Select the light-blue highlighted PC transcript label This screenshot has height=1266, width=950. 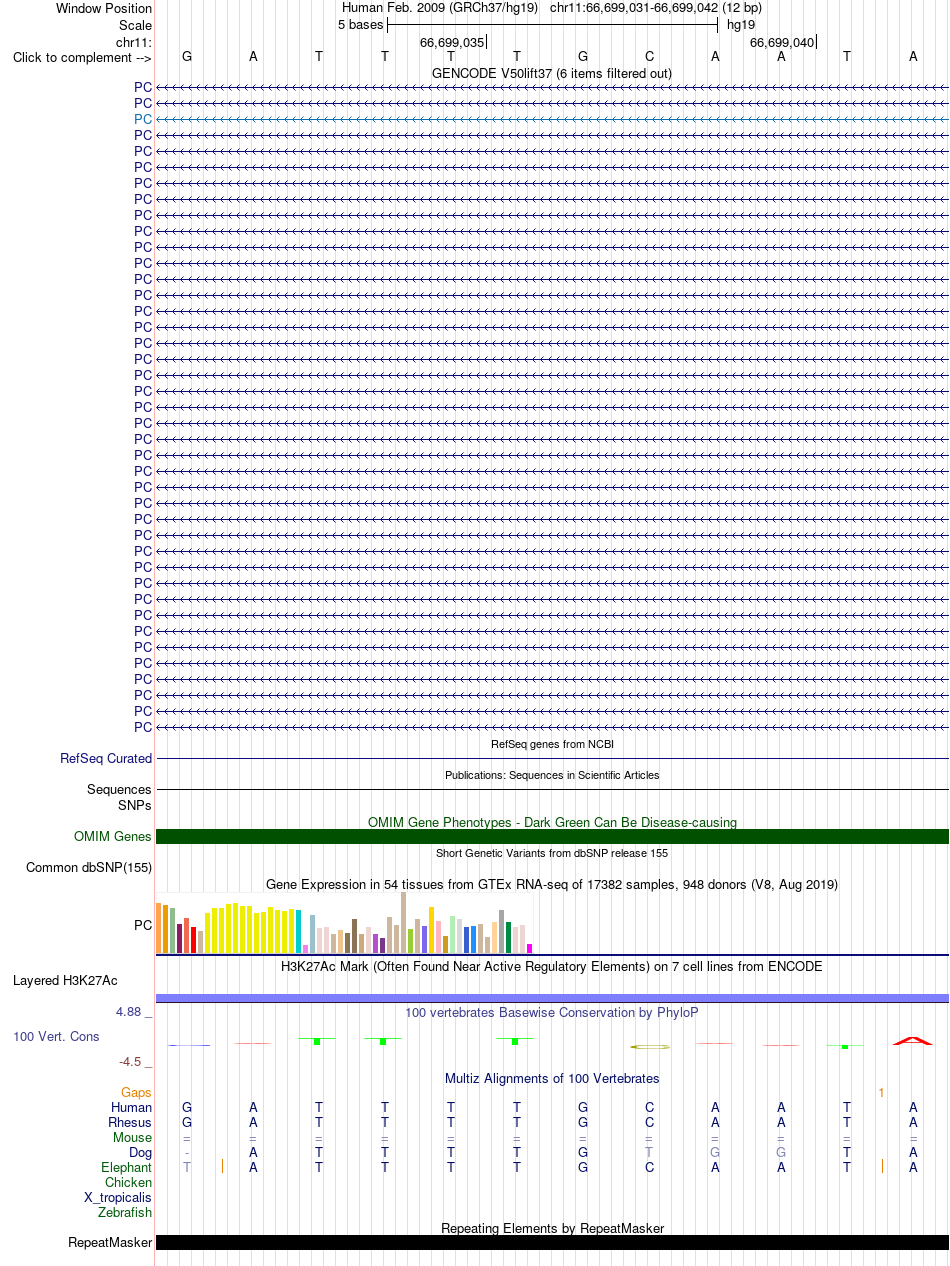point(143,119)
